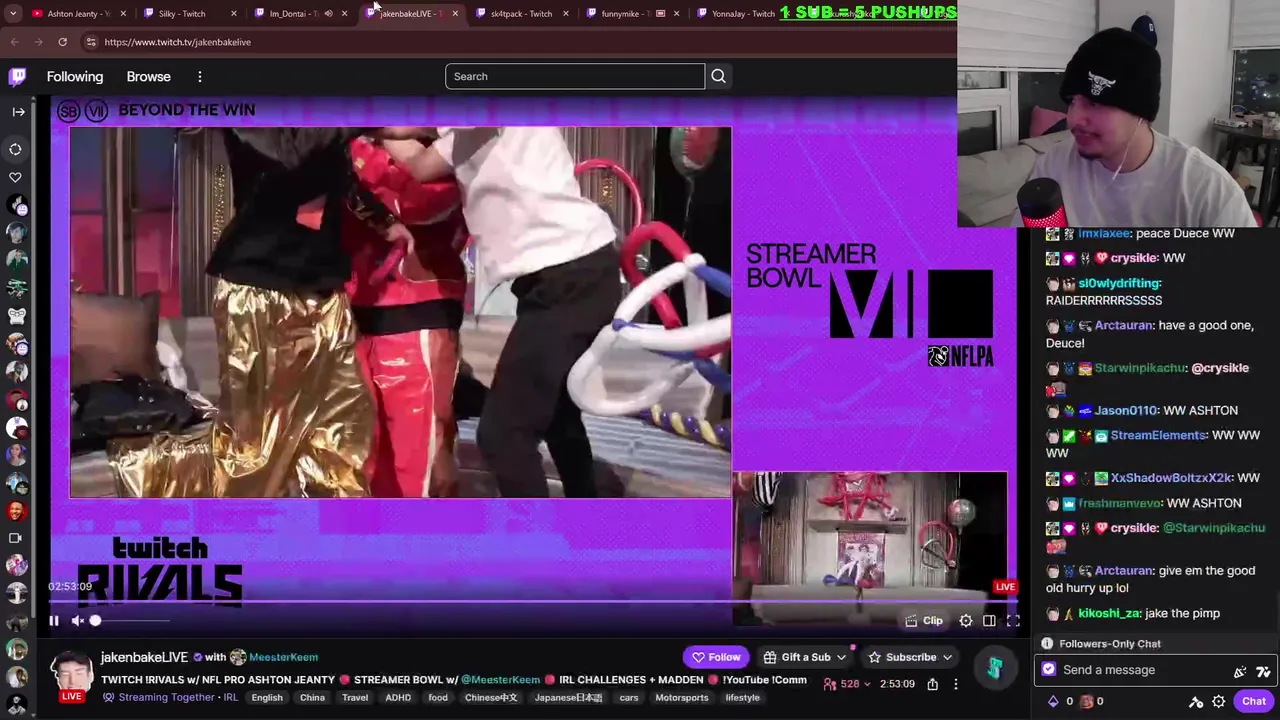Click the Bits cheer icon in chat footer
This screenshot has width=1280, height=720.
click(x=1052, y=702)
